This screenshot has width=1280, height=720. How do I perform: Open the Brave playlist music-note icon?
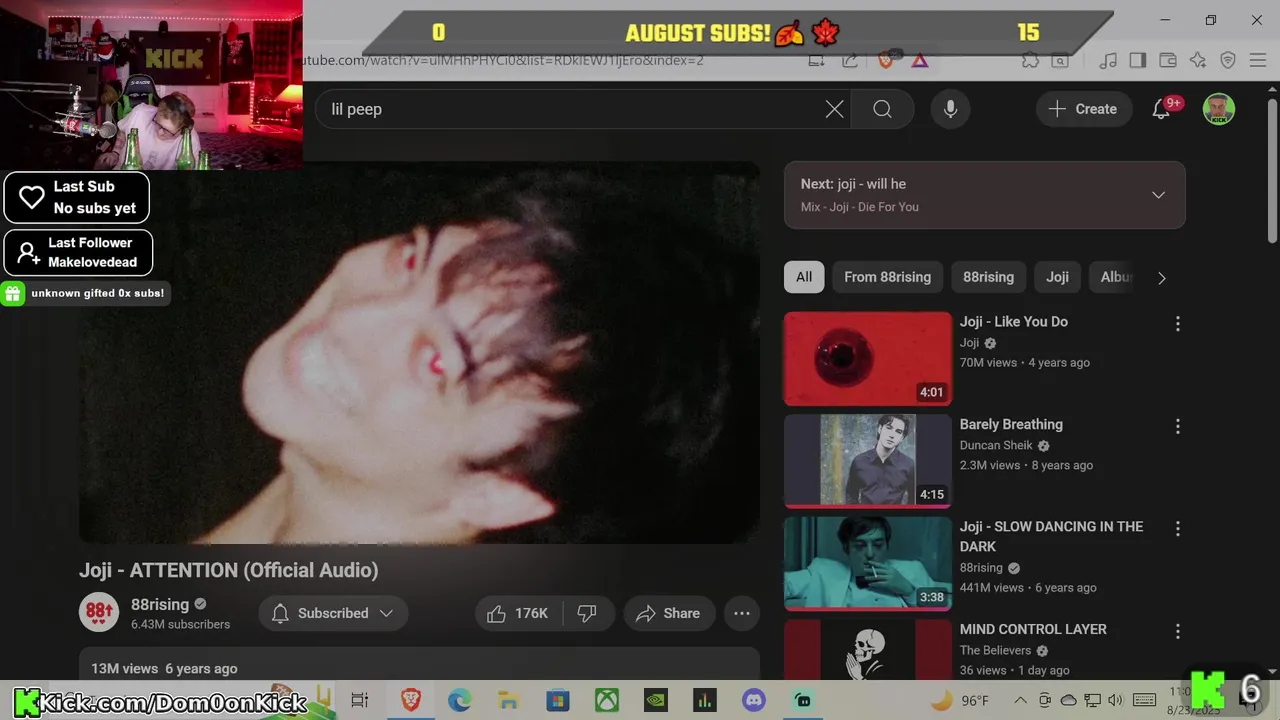pos(1107,60)
